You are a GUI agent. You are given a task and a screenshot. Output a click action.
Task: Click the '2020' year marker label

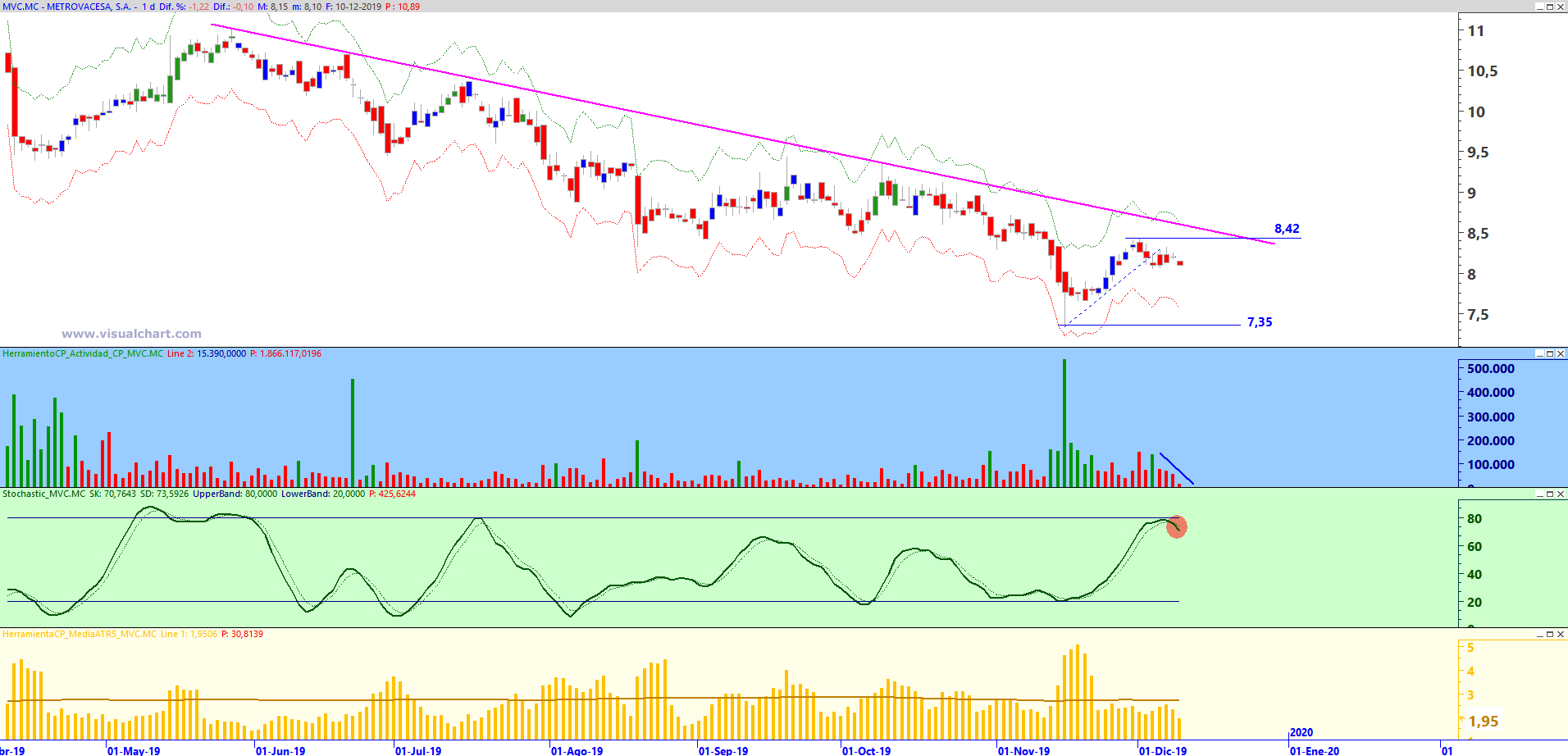1301,732
